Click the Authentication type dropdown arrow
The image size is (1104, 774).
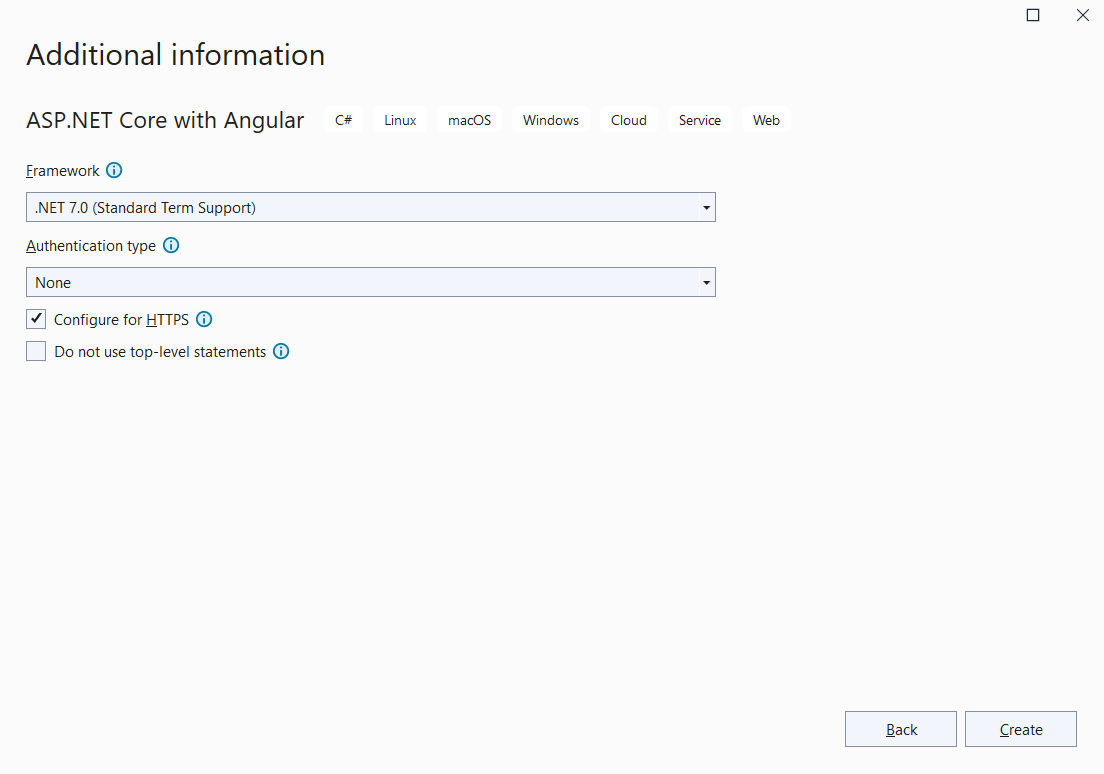point(706,283)
